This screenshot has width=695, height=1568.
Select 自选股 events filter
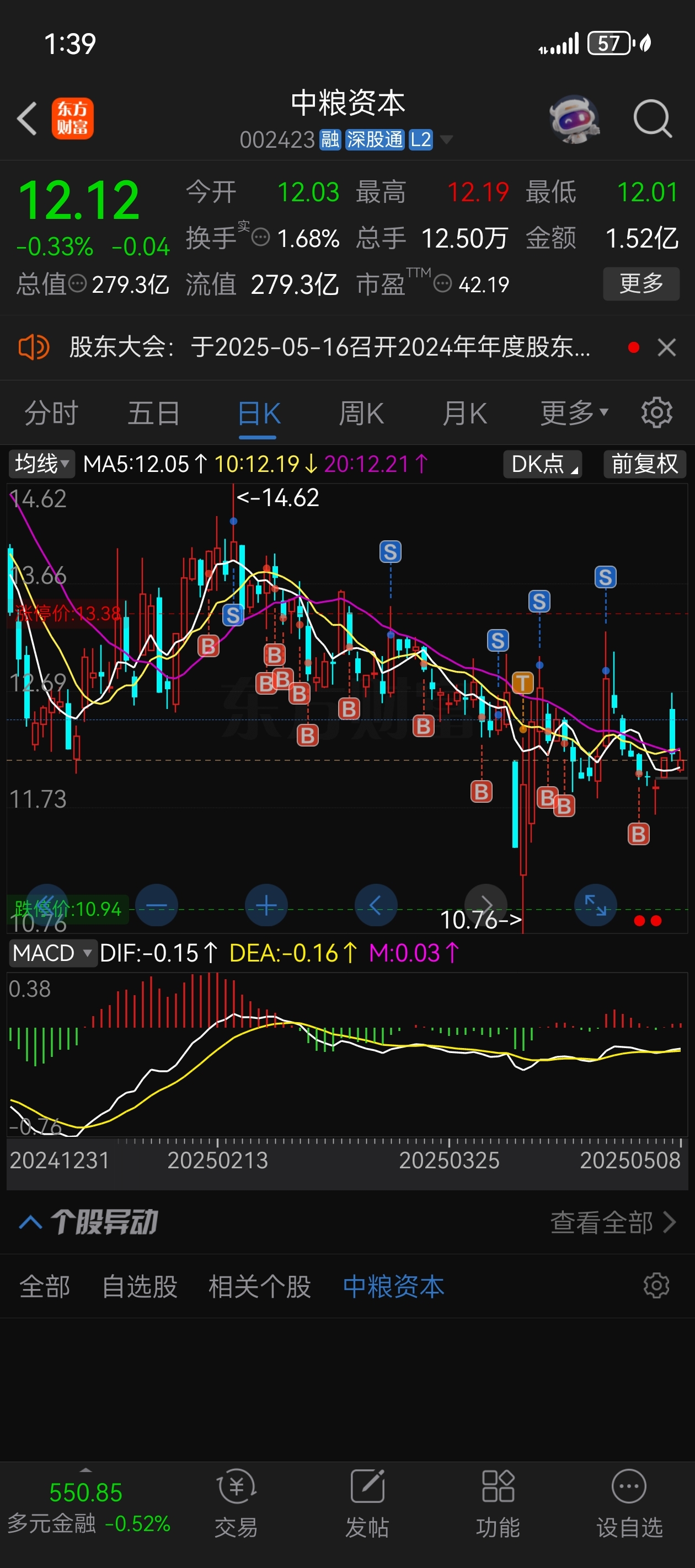pyautogui.click(x=140, y=1286)
